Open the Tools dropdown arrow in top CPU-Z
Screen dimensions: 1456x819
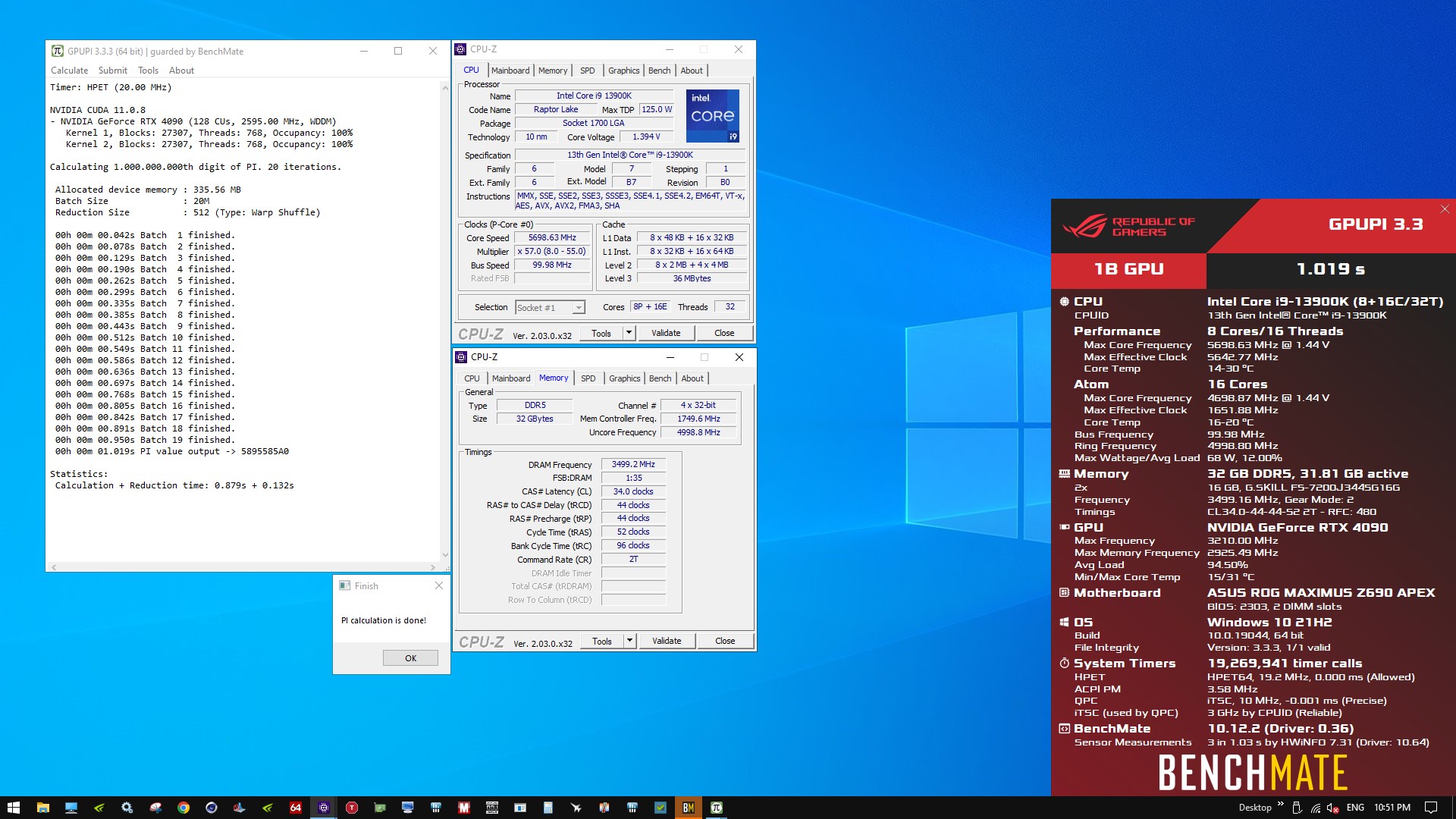coord(629,333)
